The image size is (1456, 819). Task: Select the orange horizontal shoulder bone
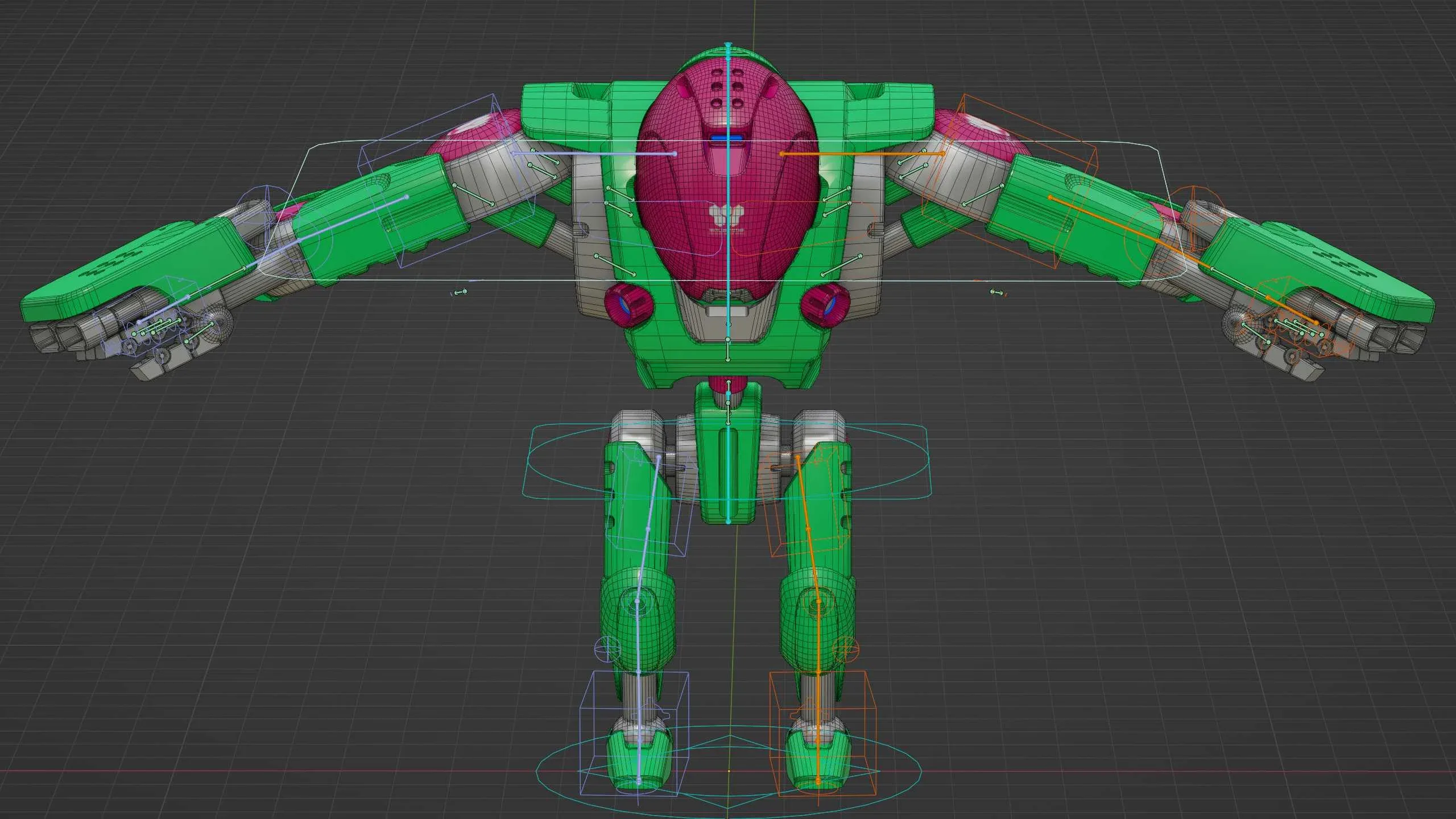coord(862,154)
